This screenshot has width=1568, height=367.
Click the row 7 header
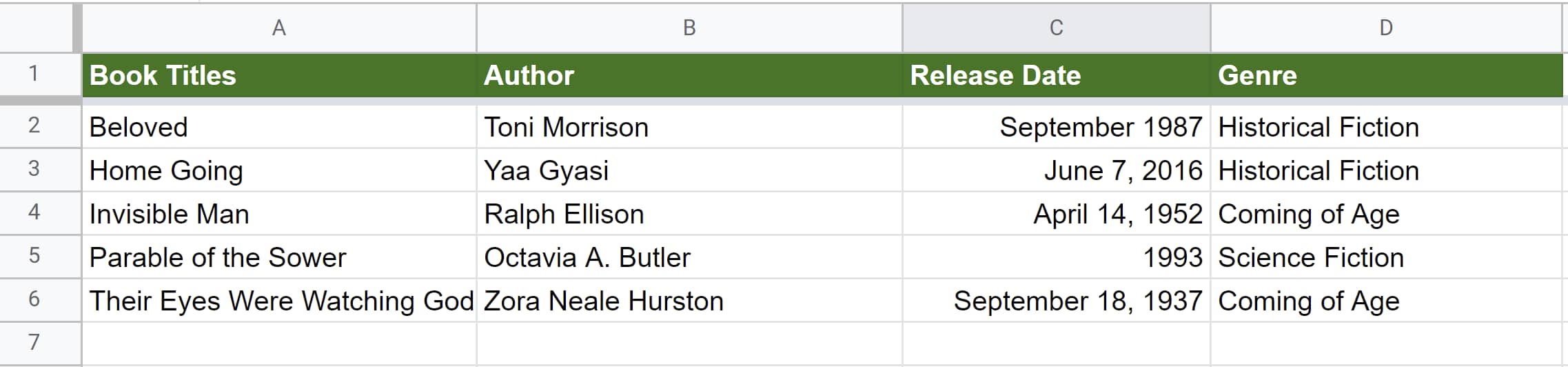tap(34, 343)
